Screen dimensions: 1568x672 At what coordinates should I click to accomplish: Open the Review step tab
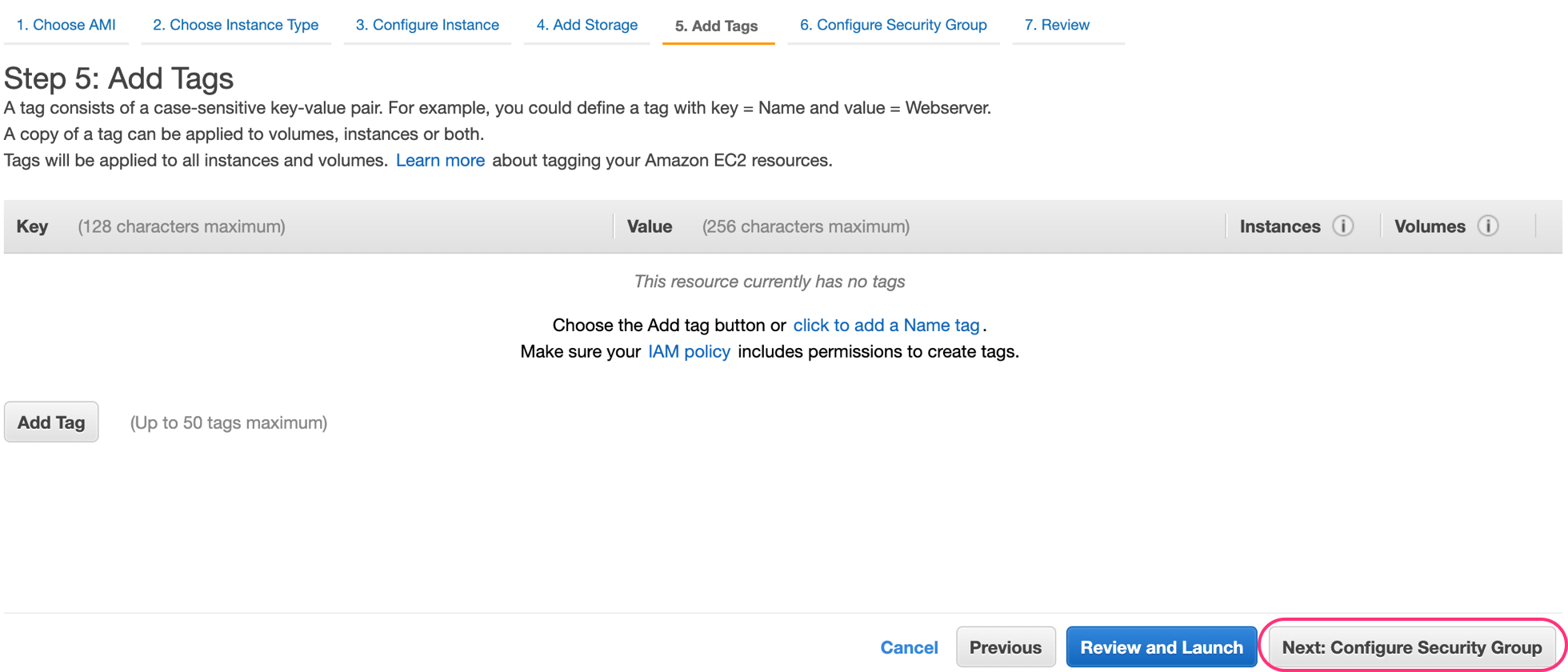[1056, 25]
